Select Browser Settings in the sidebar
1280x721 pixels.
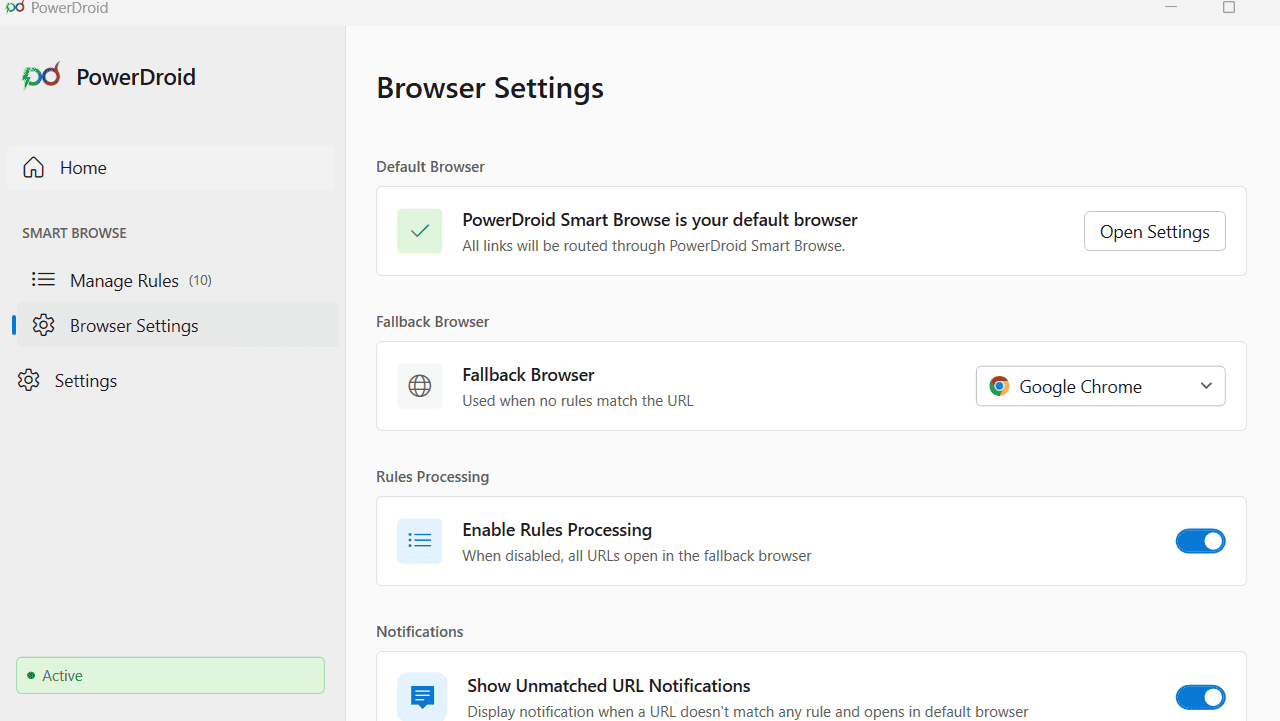178,326
